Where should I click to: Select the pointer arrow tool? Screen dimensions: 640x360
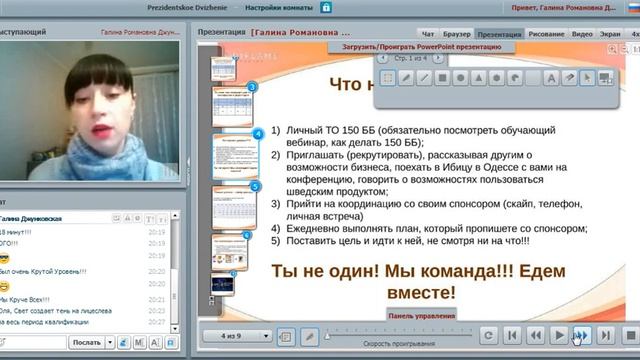point(587,78)
